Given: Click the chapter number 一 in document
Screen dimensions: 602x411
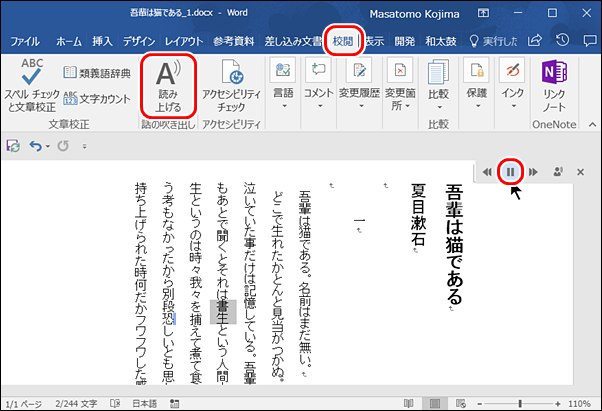Looking at the screenshot, I should 359,221.
